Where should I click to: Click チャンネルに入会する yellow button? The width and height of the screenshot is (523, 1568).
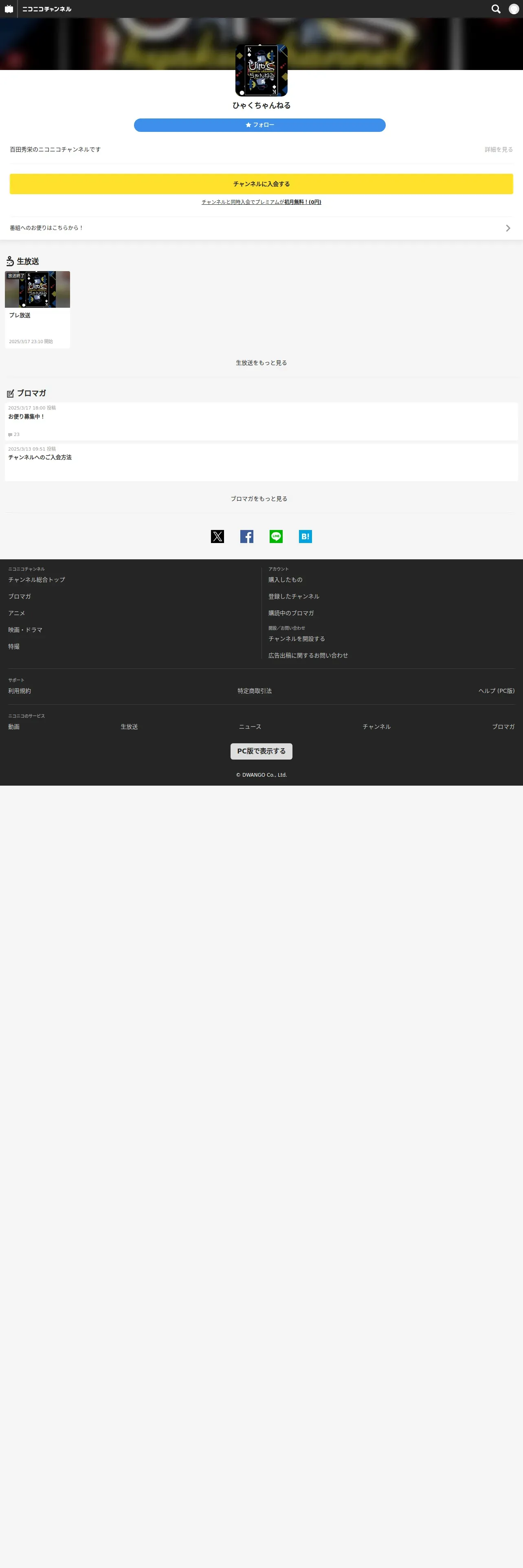pos(261,184)
